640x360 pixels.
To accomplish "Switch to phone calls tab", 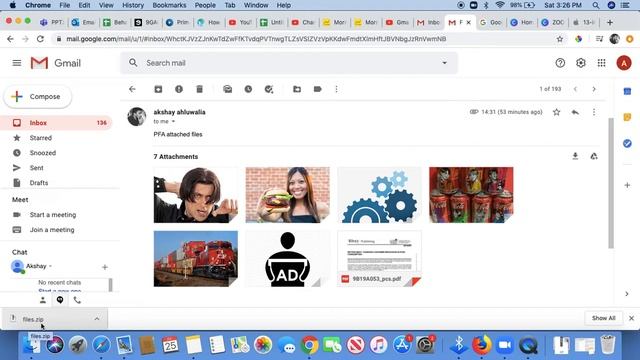I will [77, 300].
